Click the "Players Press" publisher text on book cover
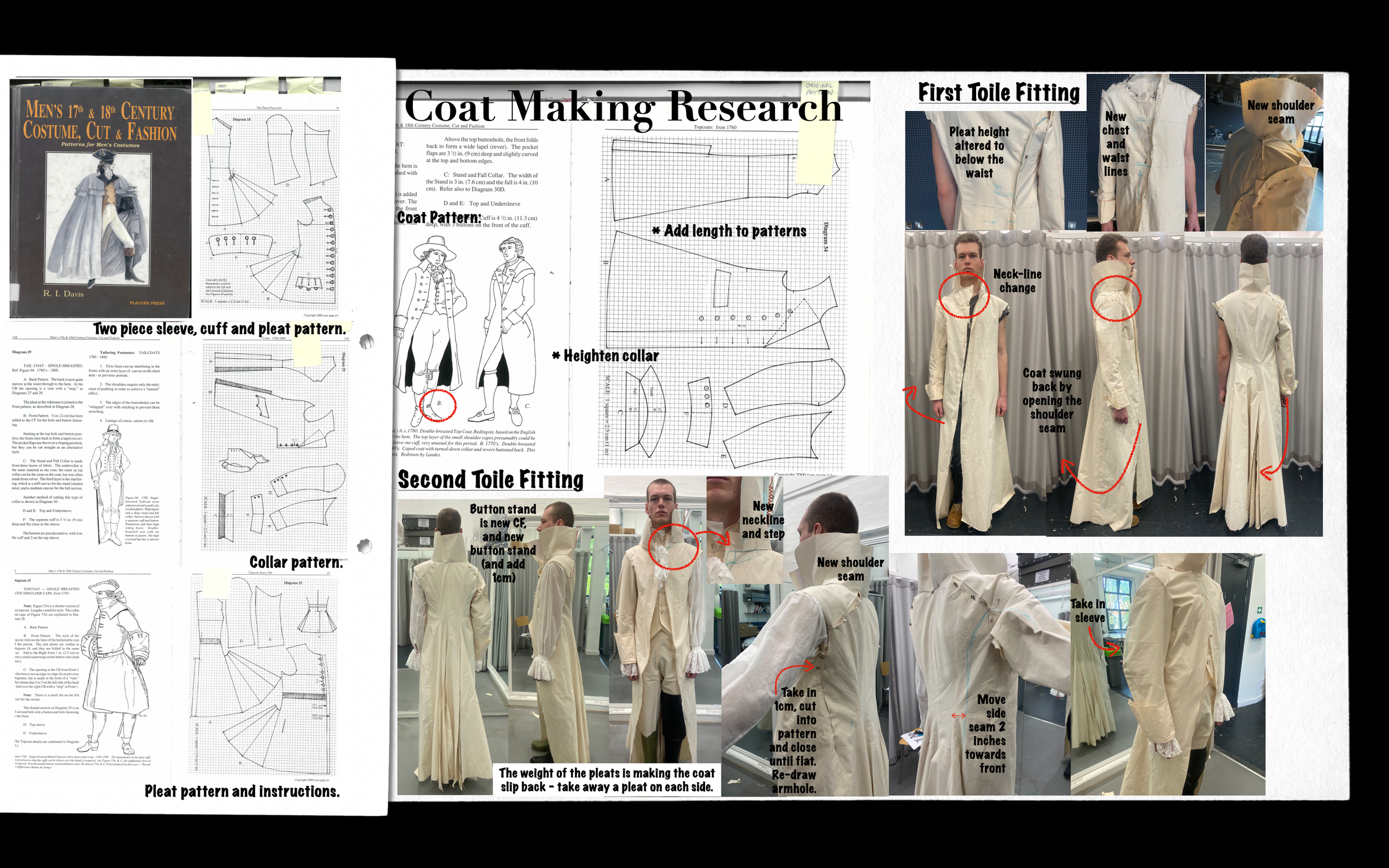 coord(147,303)
